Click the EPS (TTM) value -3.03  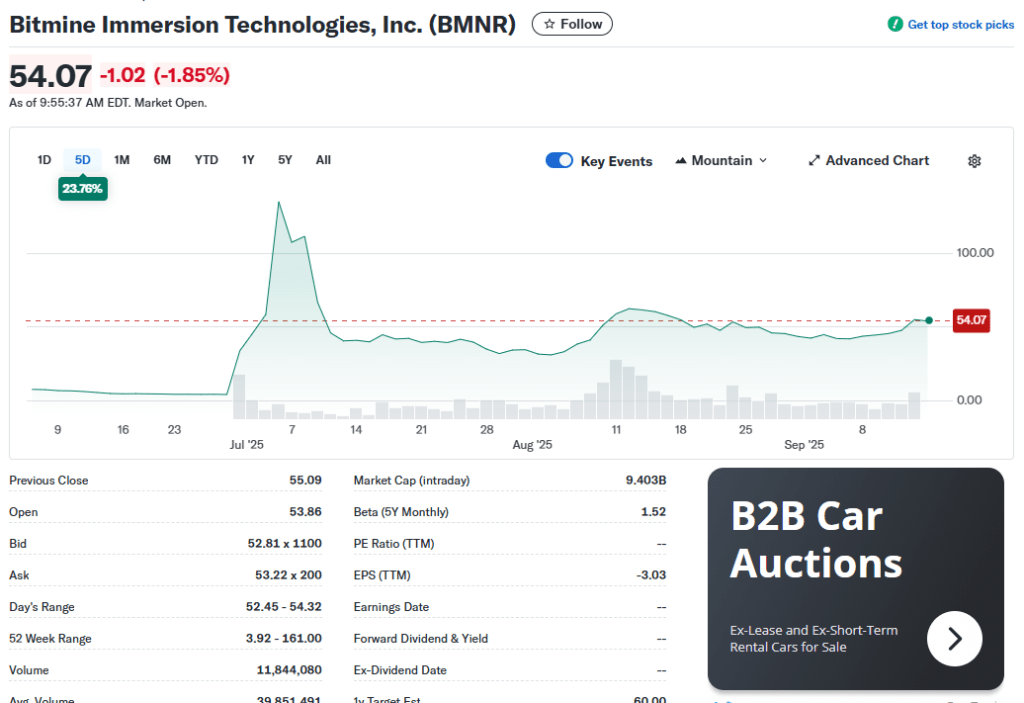click(650, 575)
